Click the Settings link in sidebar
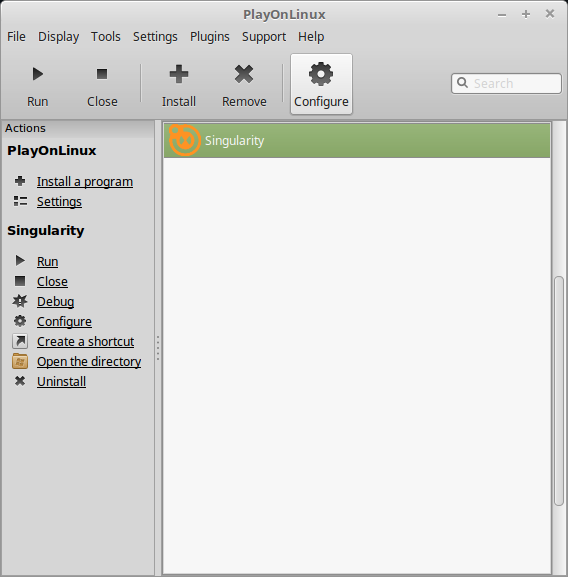Image resolution: width=568 pixels, height=577 pixels. (x=59, y=201)
